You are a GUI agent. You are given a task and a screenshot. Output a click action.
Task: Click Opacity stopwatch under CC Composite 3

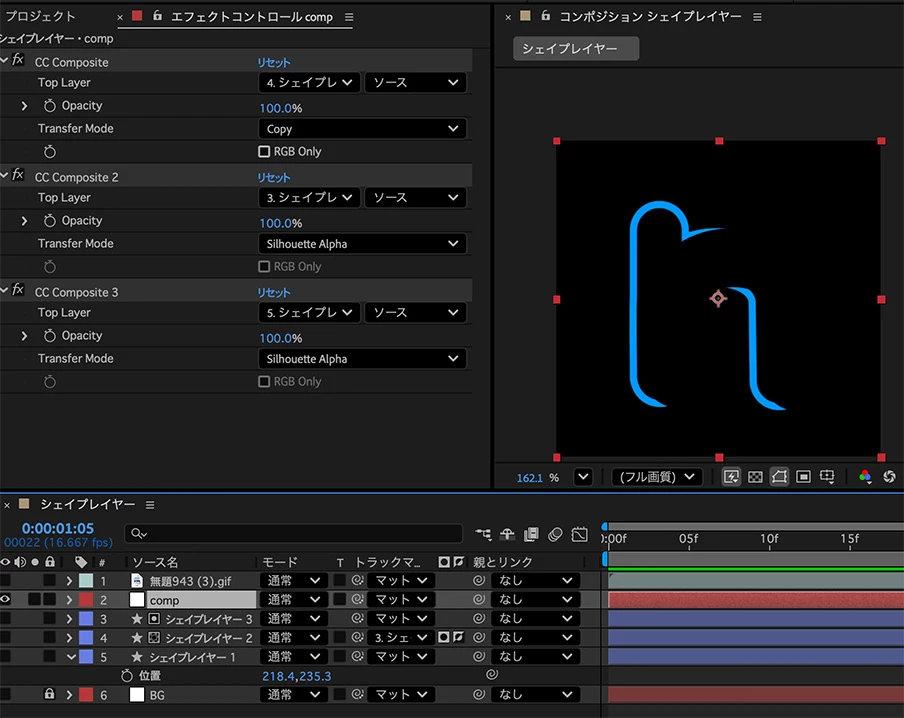click(x=50, y=336)
